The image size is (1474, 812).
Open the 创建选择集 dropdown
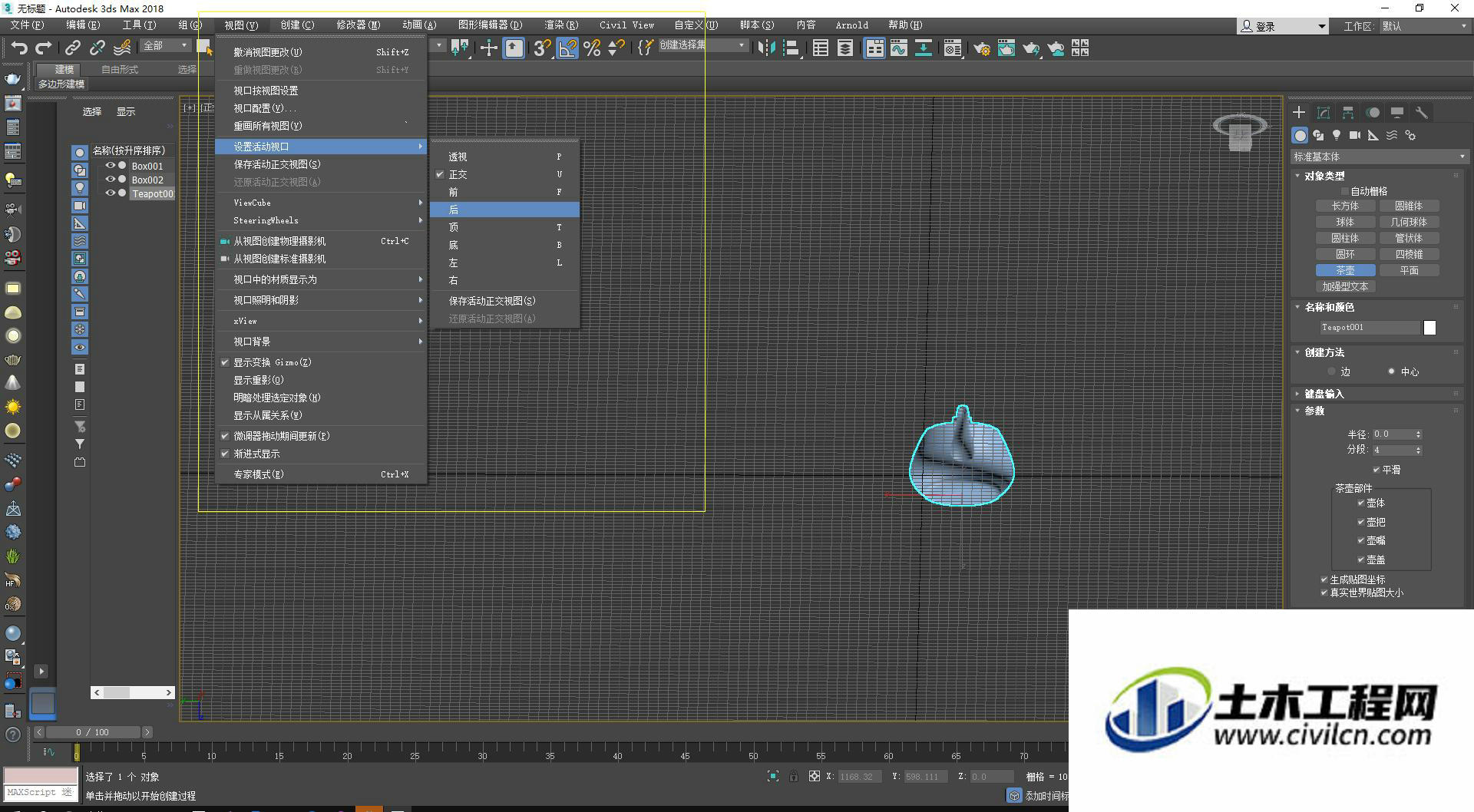(702, 45)
